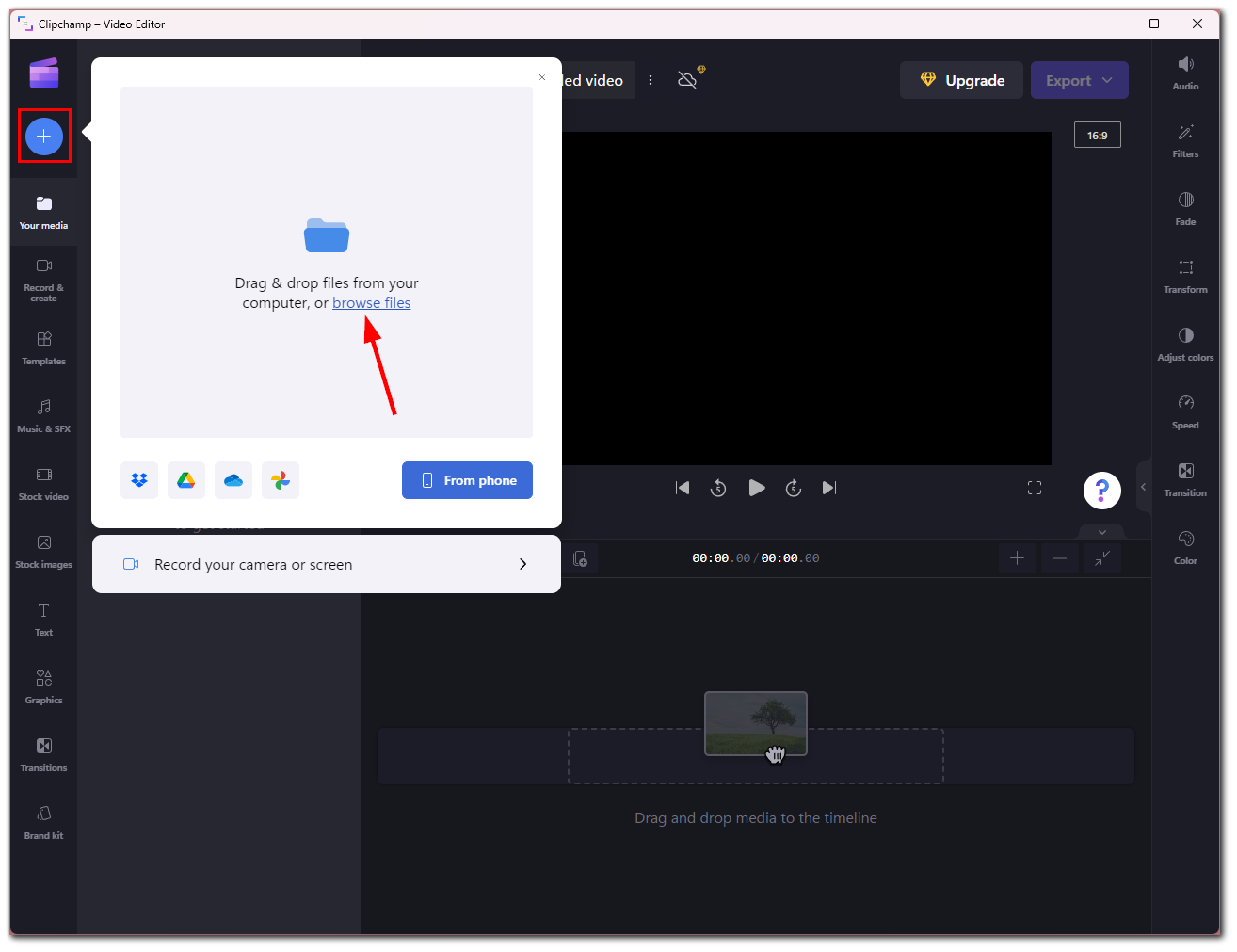1237x952 pixels.
Task: Skip to the end of video
Action: tap(829, 488)
